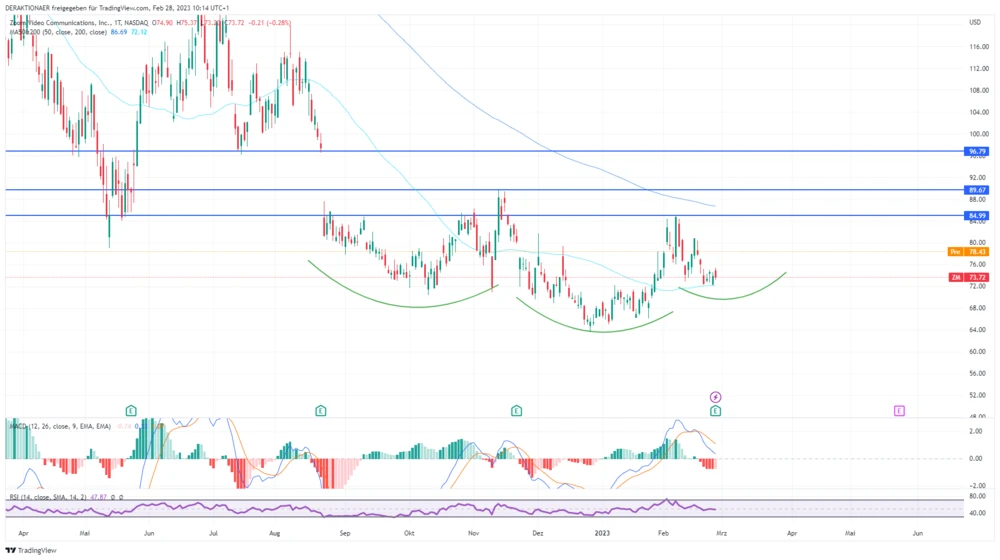This screenshot has width=1000, height=560.
Task: Select the 96.79 price level label
Action: click(976, 152)
